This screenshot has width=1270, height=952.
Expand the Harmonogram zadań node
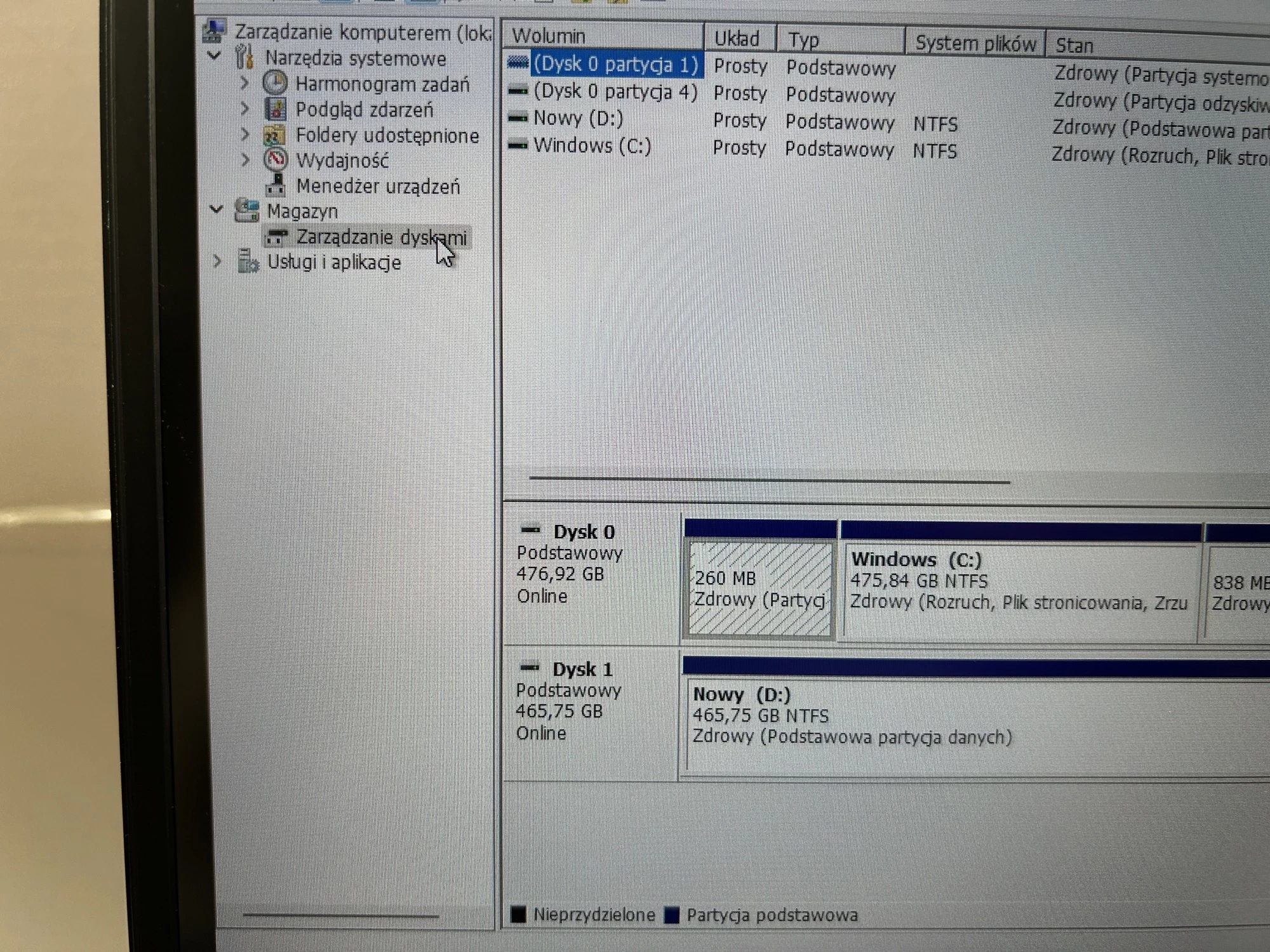click(245, 83)
